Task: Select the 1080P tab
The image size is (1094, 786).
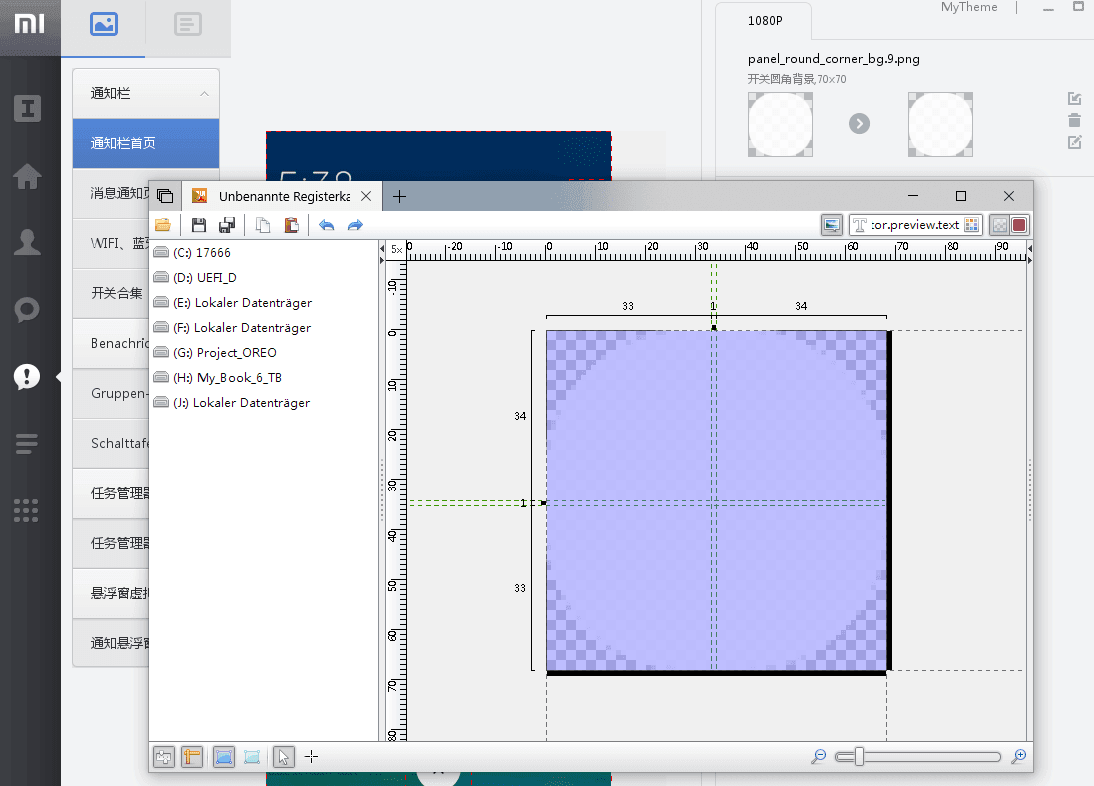Action: pyautogui.click(x=765, y=21)
